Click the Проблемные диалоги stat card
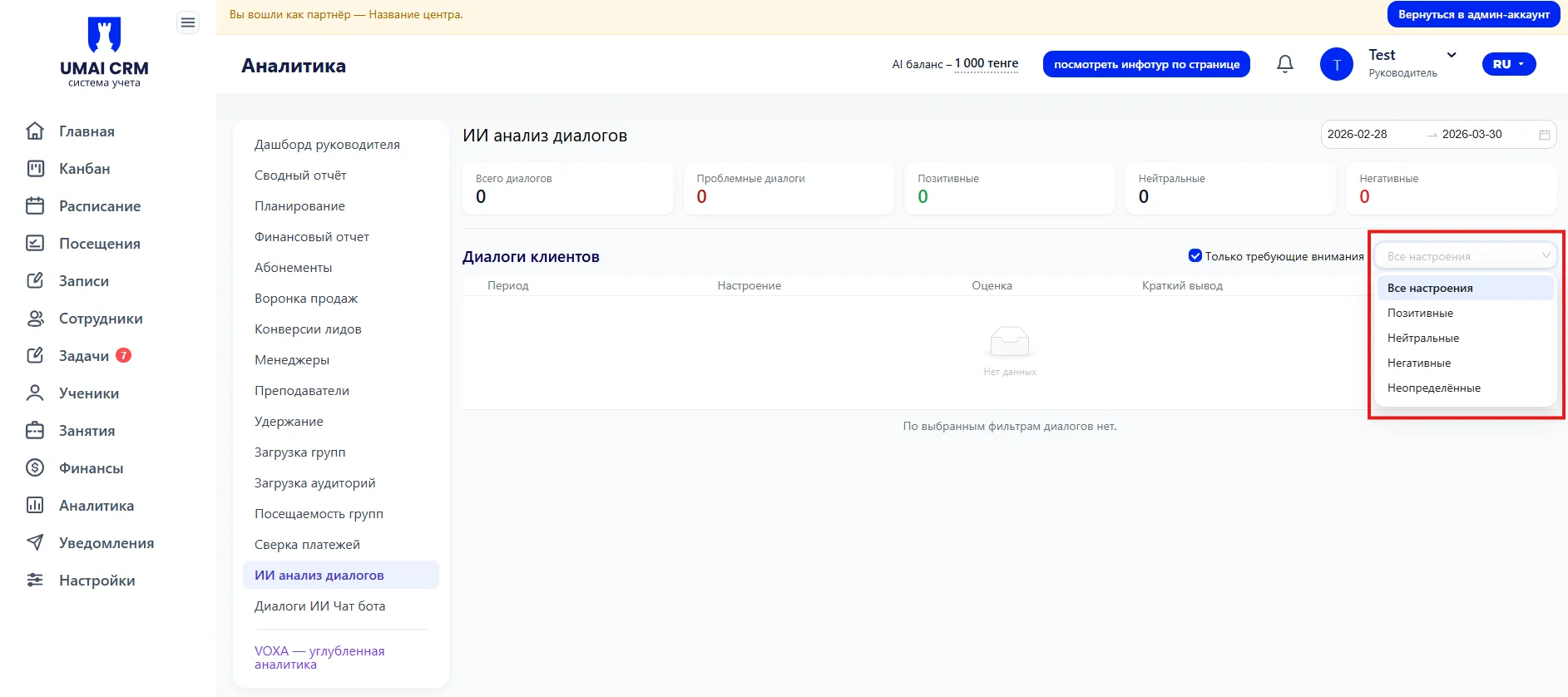Image resolution: width=1568 pixels, height=697 pixels. pos(789,189)
